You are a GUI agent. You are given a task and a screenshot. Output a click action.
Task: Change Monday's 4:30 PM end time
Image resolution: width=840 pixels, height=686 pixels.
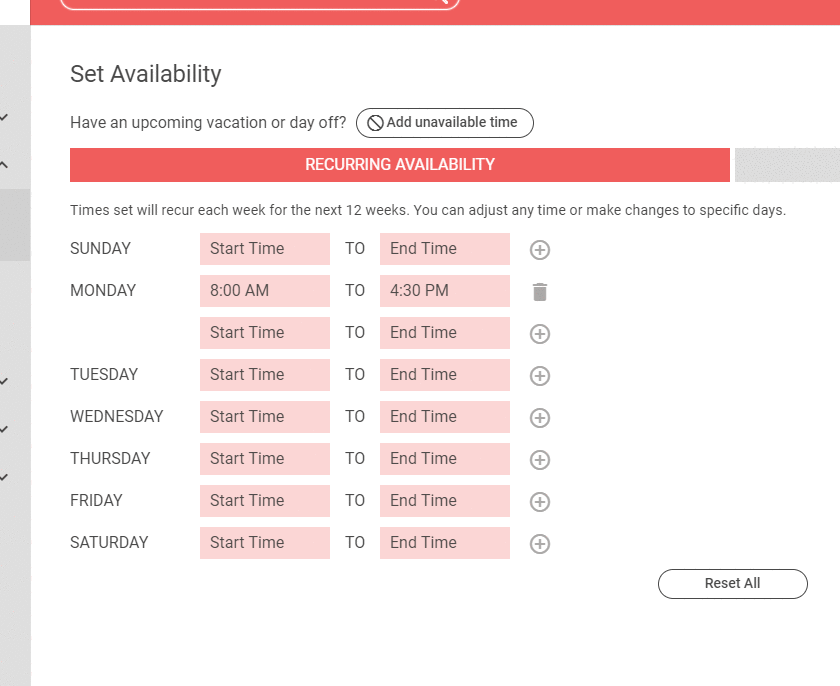coord(445,291)
